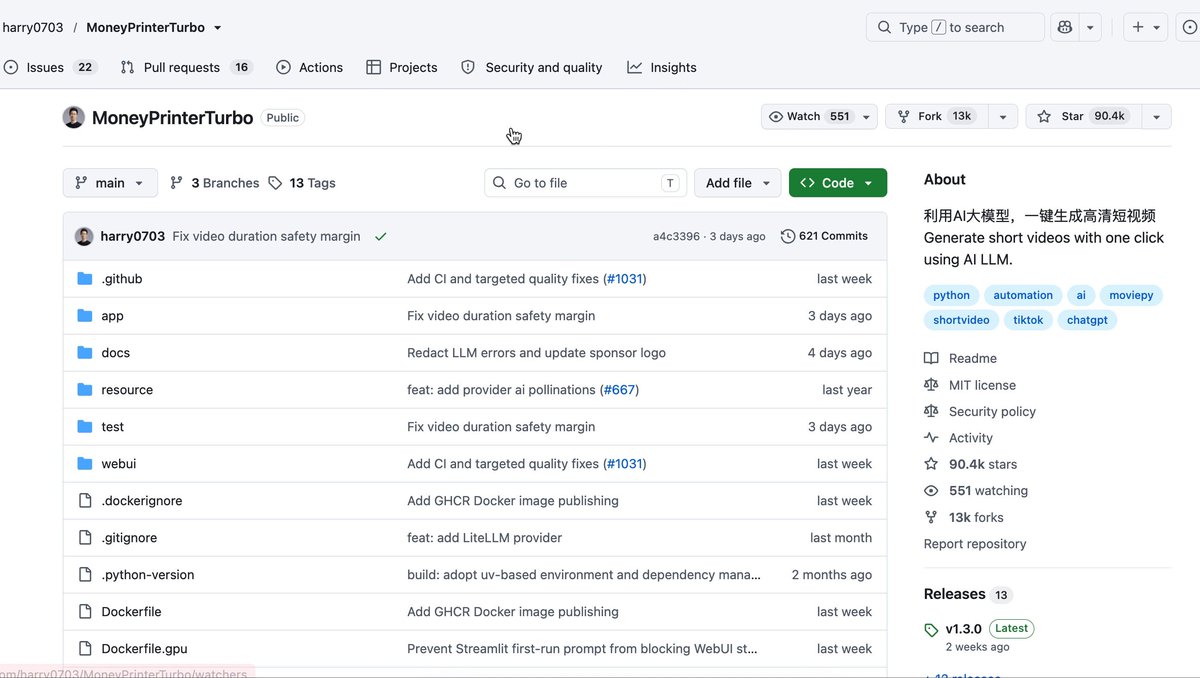
Task: Click the MoneyPrinterTurbo repository title link
Action: (172, 117)
